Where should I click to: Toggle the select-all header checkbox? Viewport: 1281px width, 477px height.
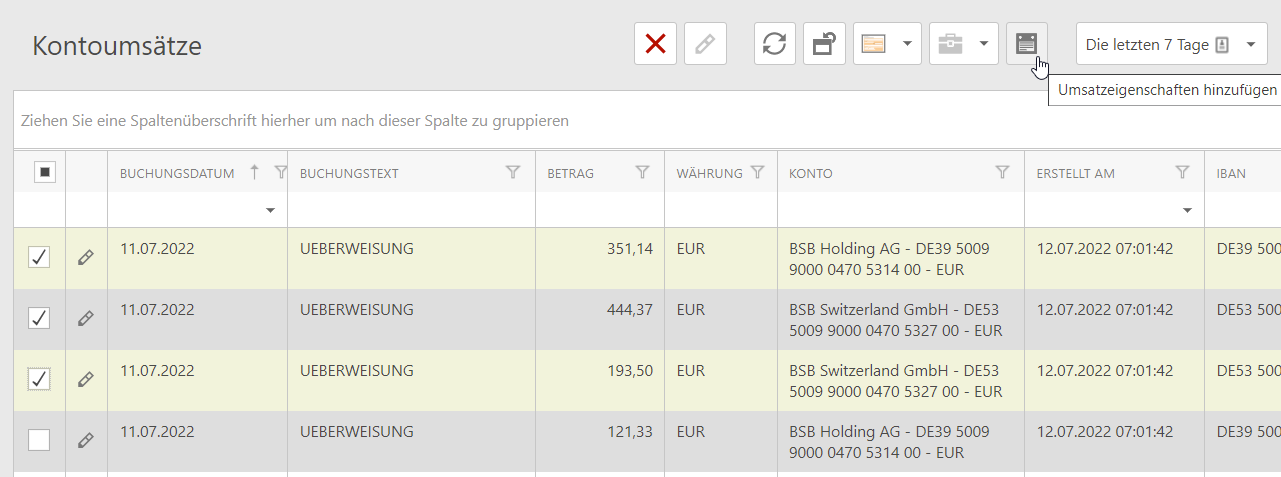click(x=44, y=172)
